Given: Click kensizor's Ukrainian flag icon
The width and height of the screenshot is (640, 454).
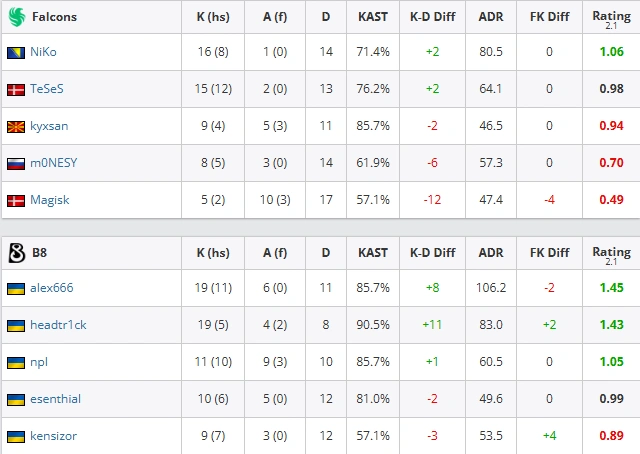Looking at the screenshot, I should coord(16,436).
